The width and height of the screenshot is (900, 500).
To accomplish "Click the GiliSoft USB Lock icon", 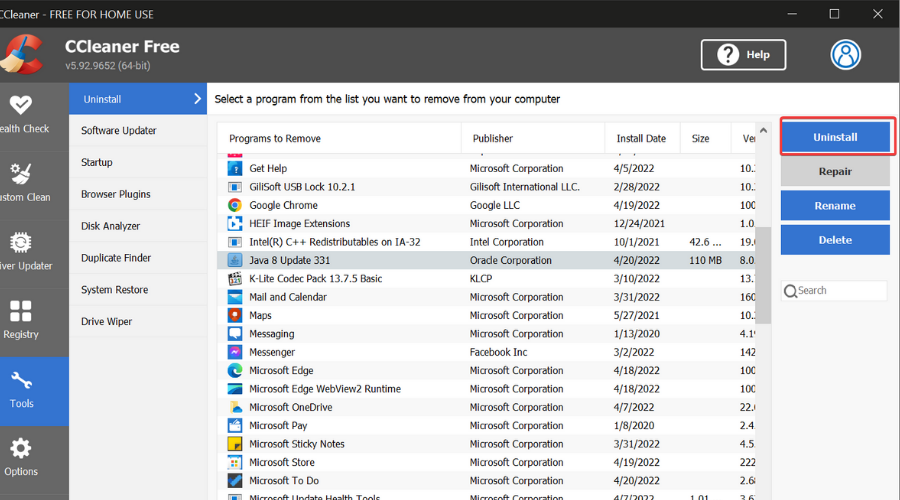I will click(235, 187).
